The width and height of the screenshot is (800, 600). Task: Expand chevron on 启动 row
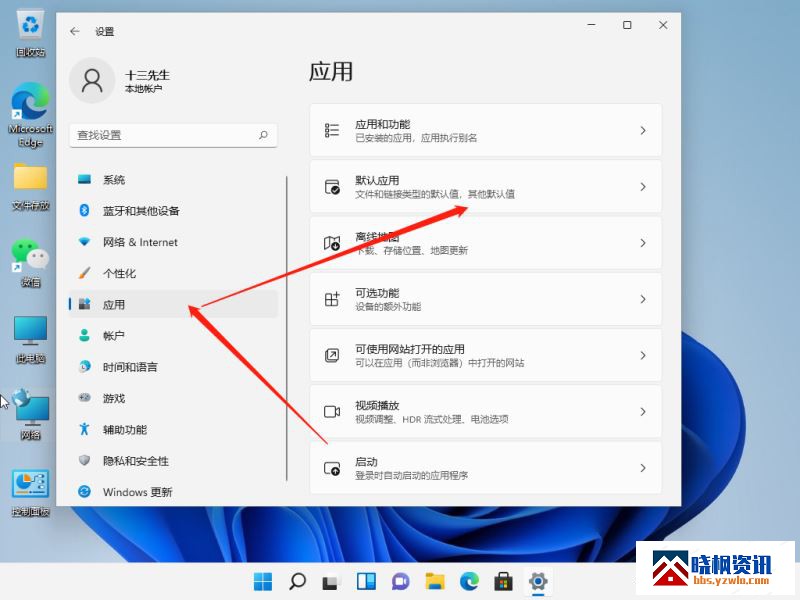[643, 468]
